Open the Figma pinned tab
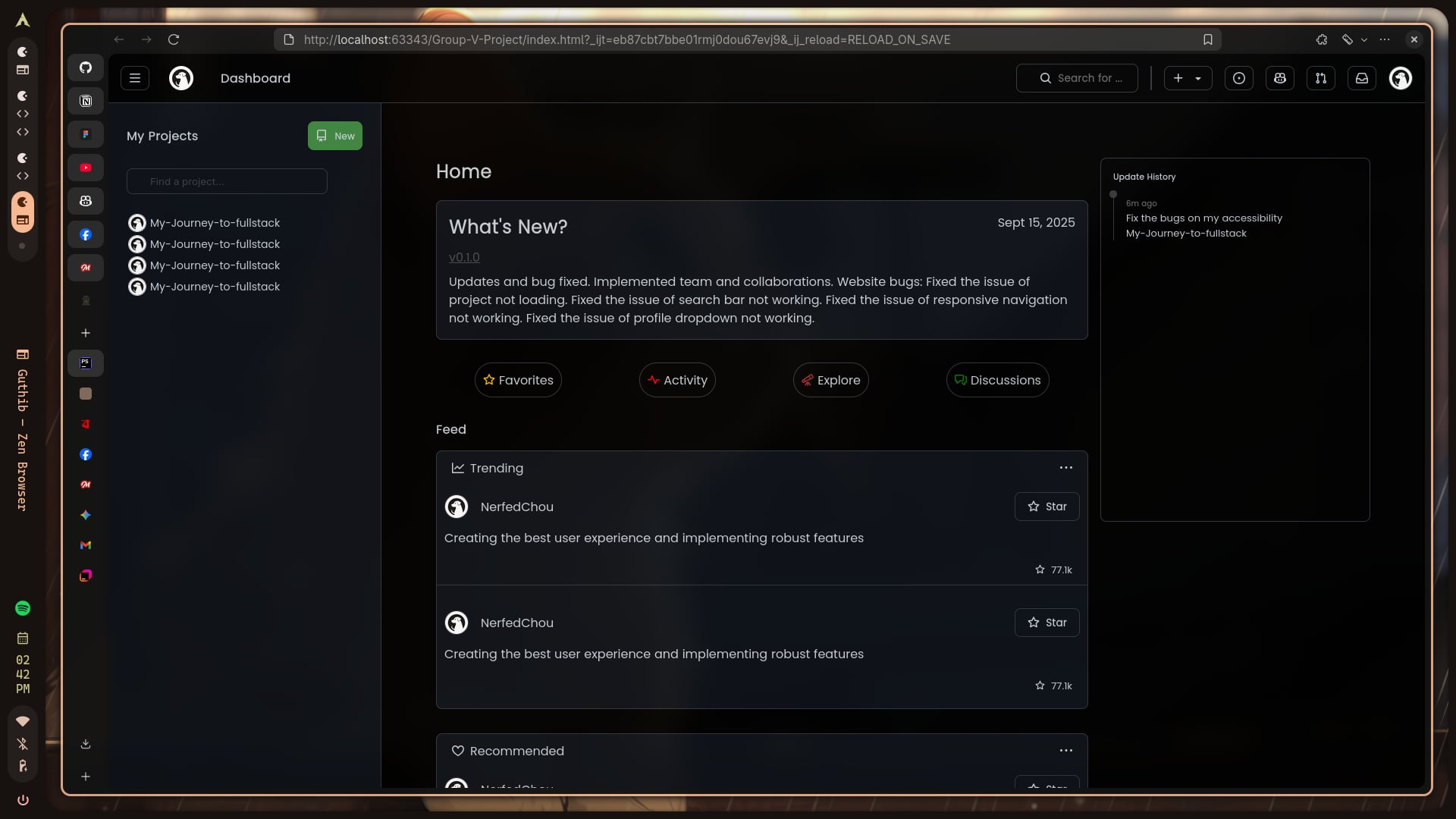 [86, 134]
